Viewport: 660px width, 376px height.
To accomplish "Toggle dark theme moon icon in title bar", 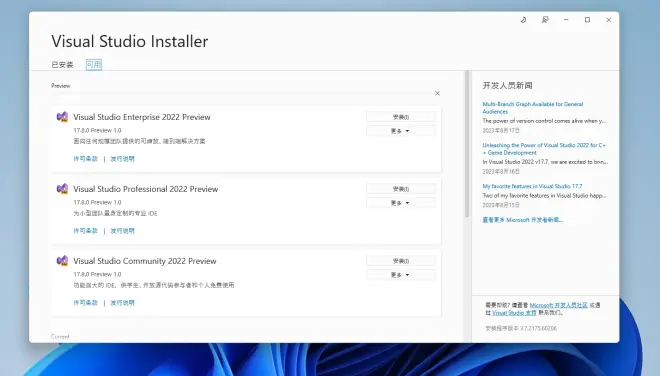I will coord(523,20).
